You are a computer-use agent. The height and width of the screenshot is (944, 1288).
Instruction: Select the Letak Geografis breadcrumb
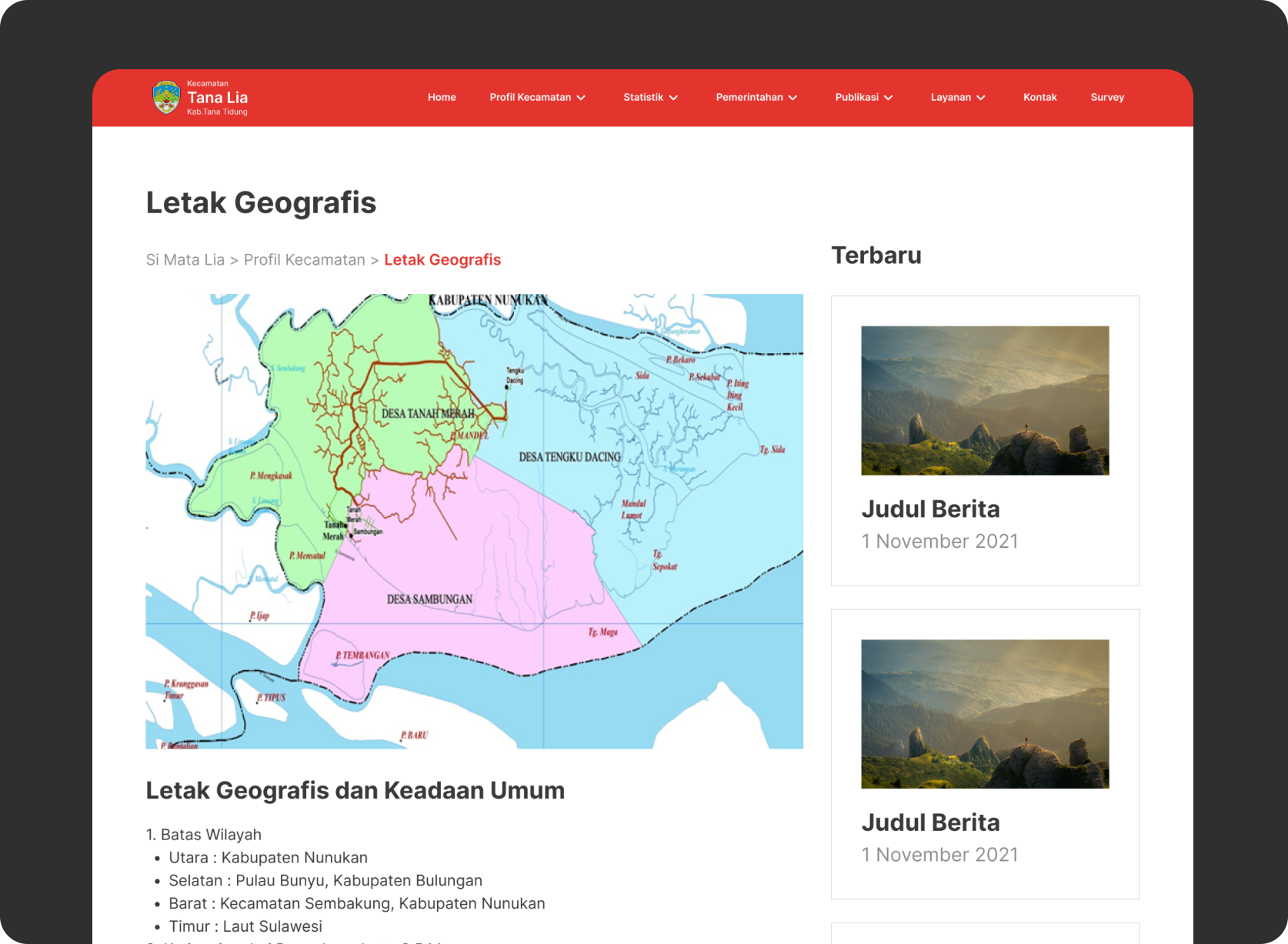[x=442, y=260]
